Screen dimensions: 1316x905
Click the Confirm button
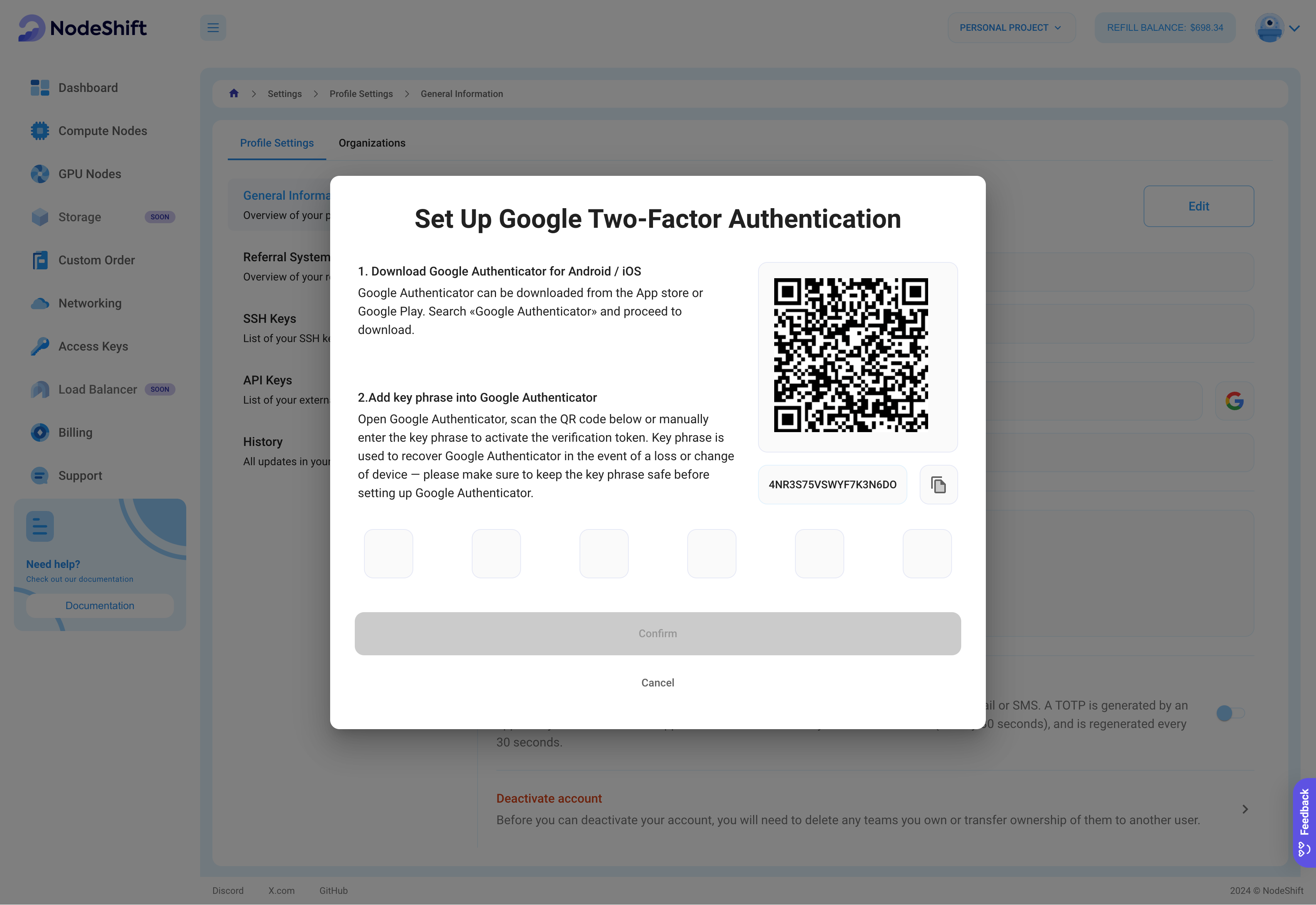(658, 633)
